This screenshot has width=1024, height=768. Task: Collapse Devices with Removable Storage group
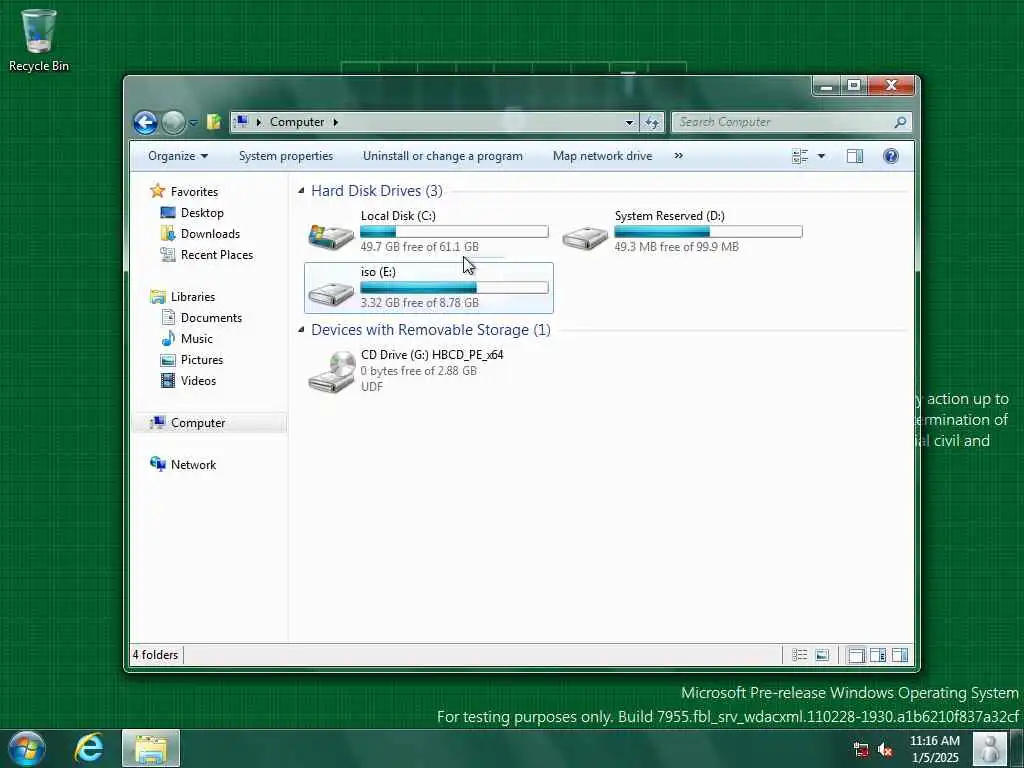coord(301,330)
